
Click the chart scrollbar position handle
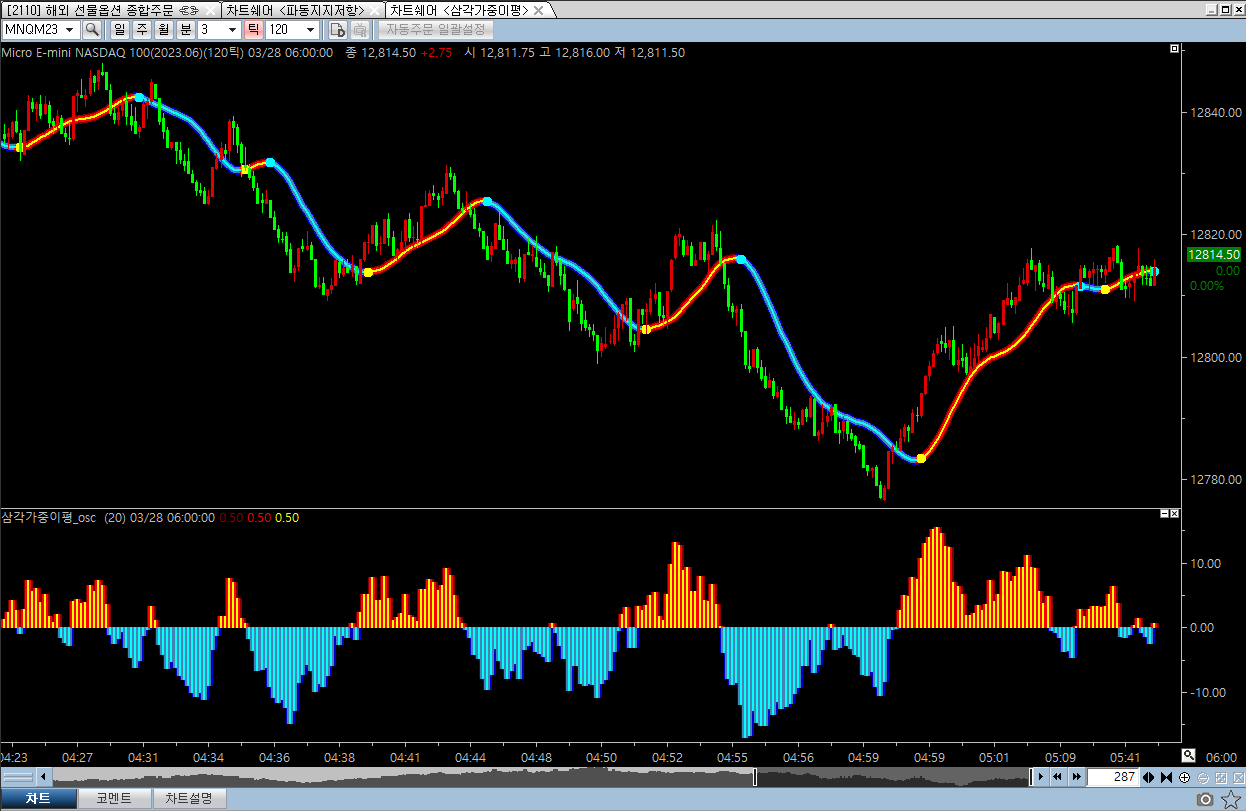(755, 777)
